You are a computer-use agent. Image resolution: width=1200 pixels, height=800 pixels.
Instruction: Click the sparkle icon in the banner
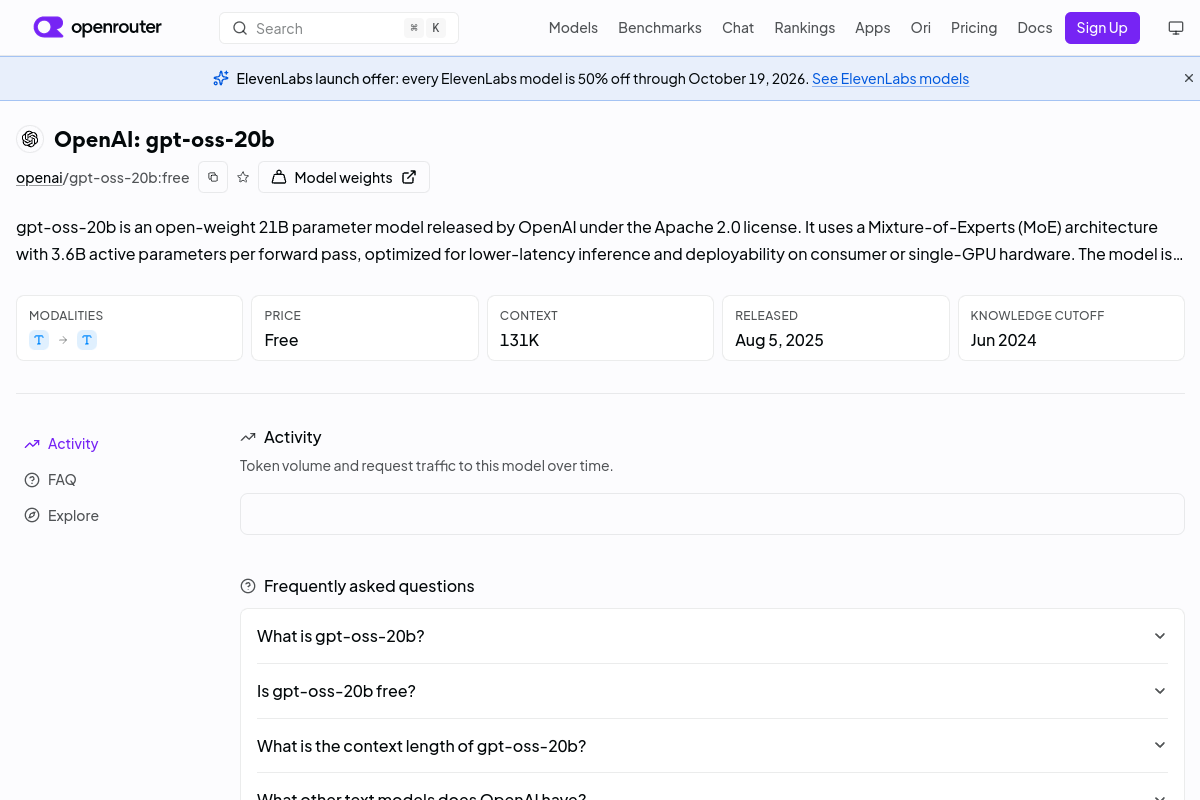pyautogui.click(x=221, y=78)
